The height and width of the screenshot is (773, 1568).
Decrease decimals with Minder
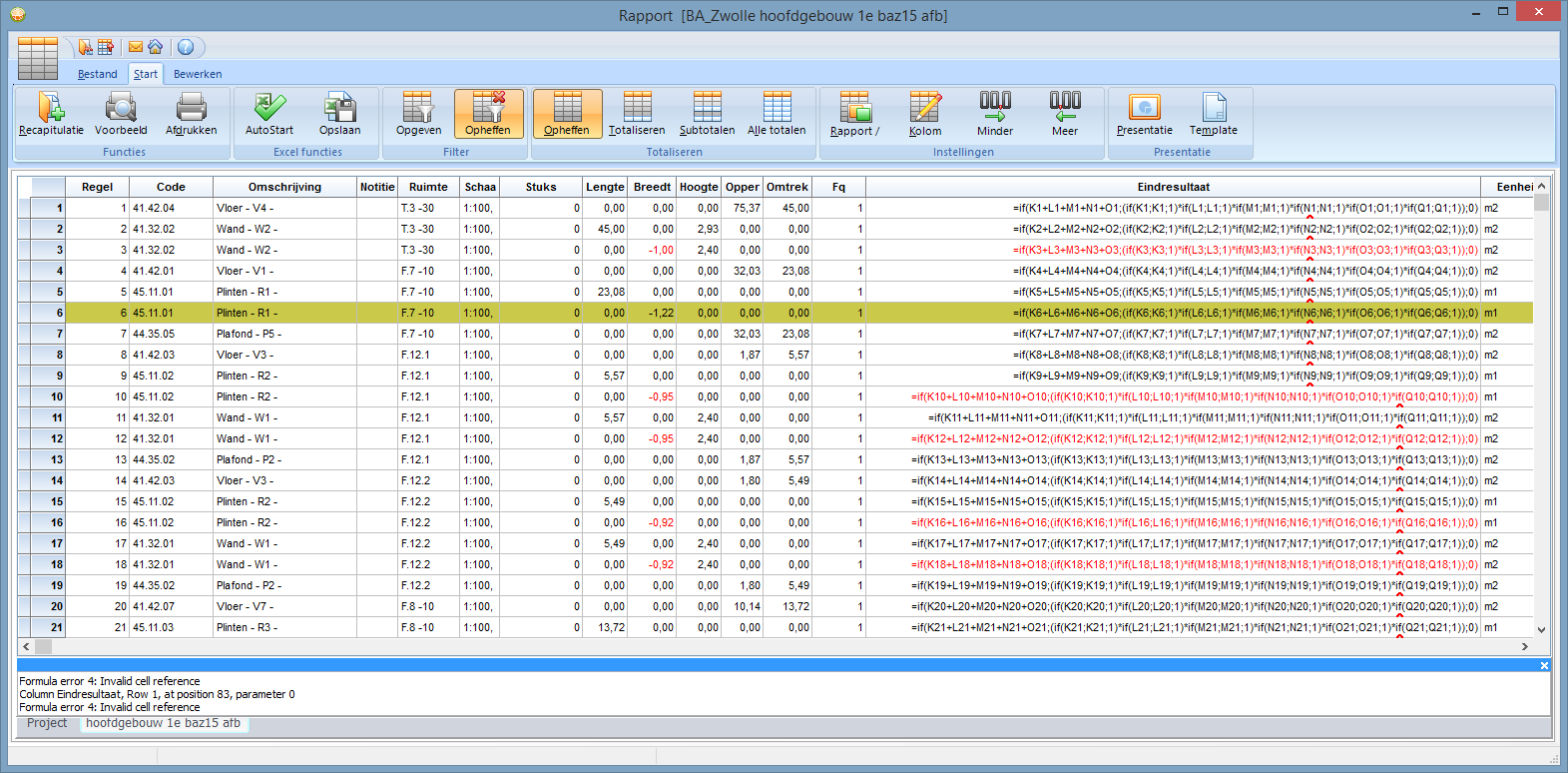click(995, 114)
